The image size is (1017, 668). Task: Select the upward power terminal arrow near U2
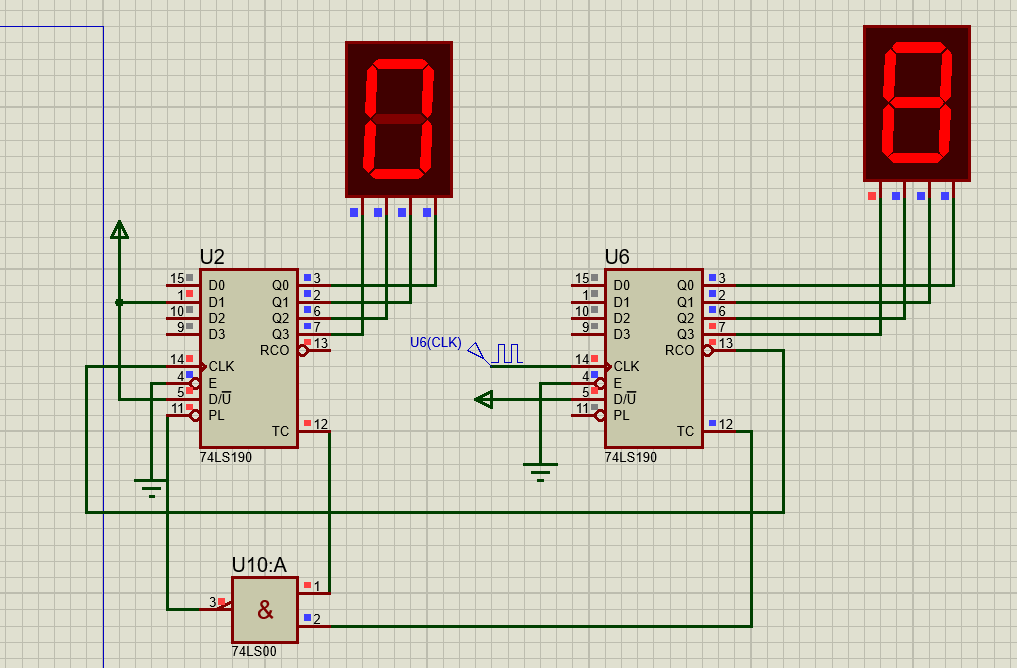tap(119, 231)
